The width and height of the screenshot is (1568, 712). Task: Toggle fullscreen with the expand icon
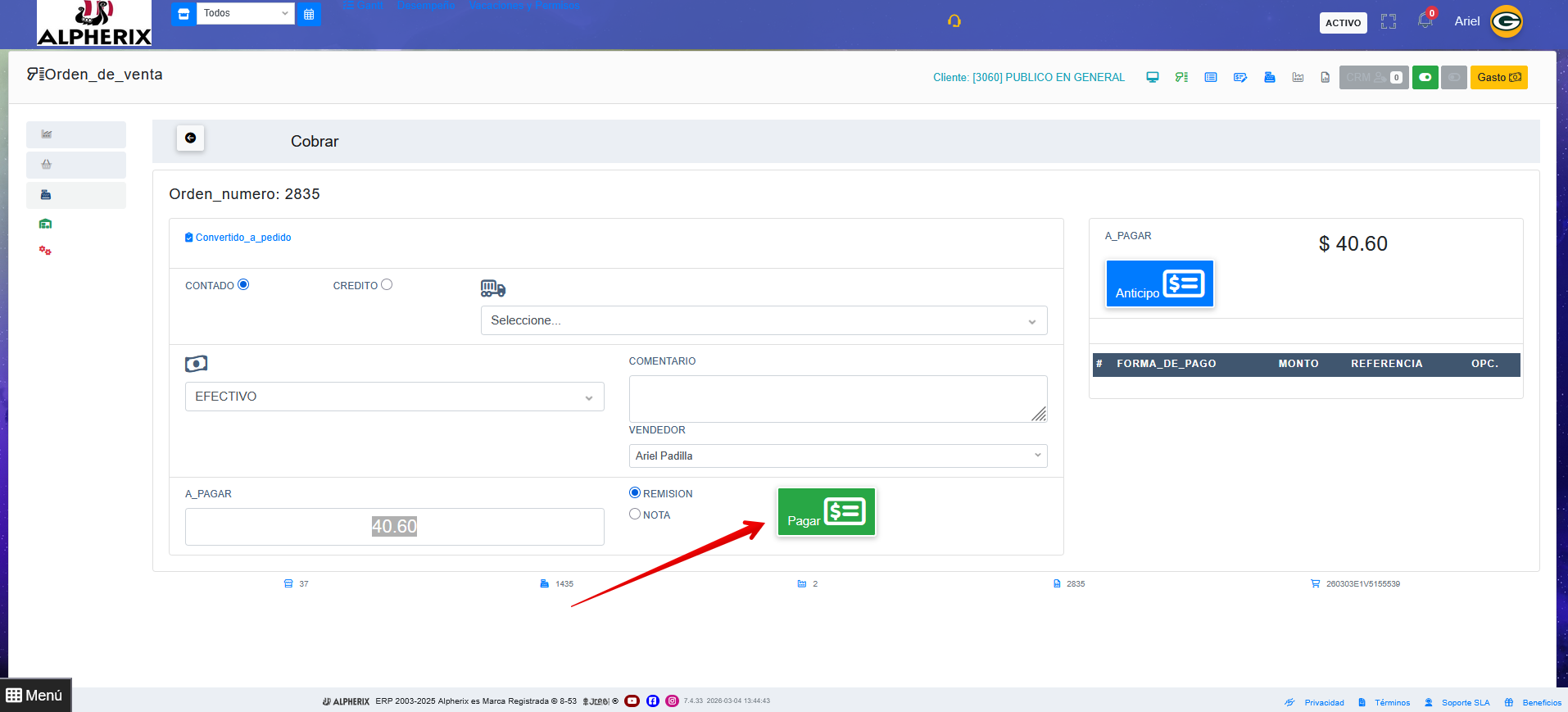click(1388, 22)
